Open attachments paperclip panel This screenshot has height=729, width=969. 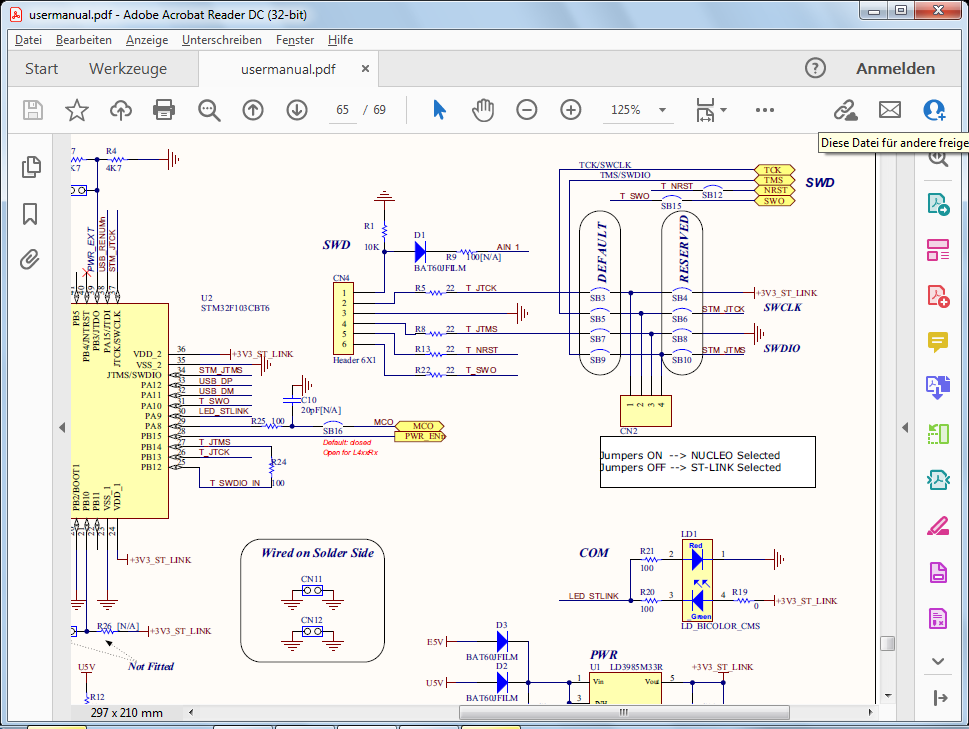click(x=30, y=259)
